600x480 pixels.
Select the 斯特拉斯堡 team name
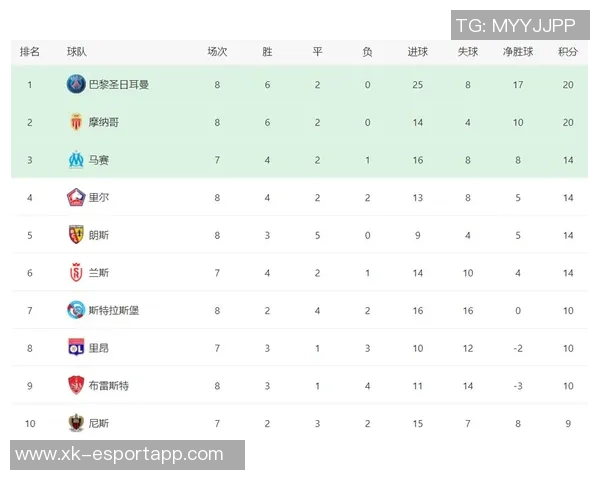114,310
